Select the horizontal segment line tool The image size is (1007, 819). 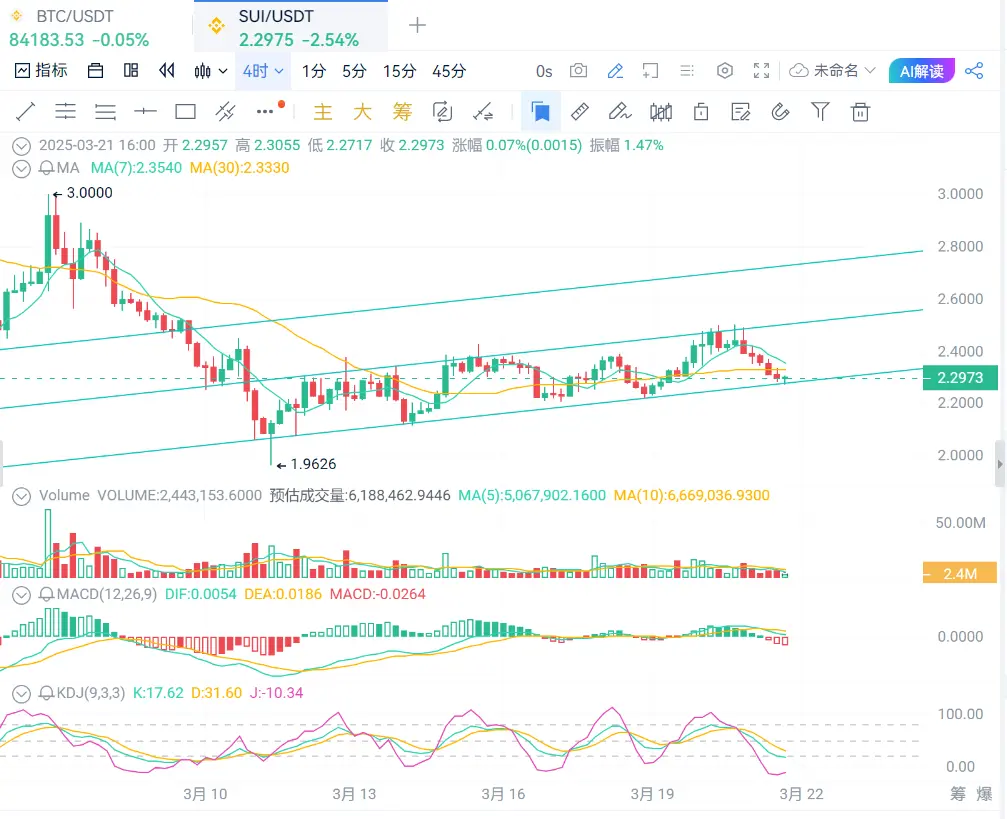pos(145,112)
